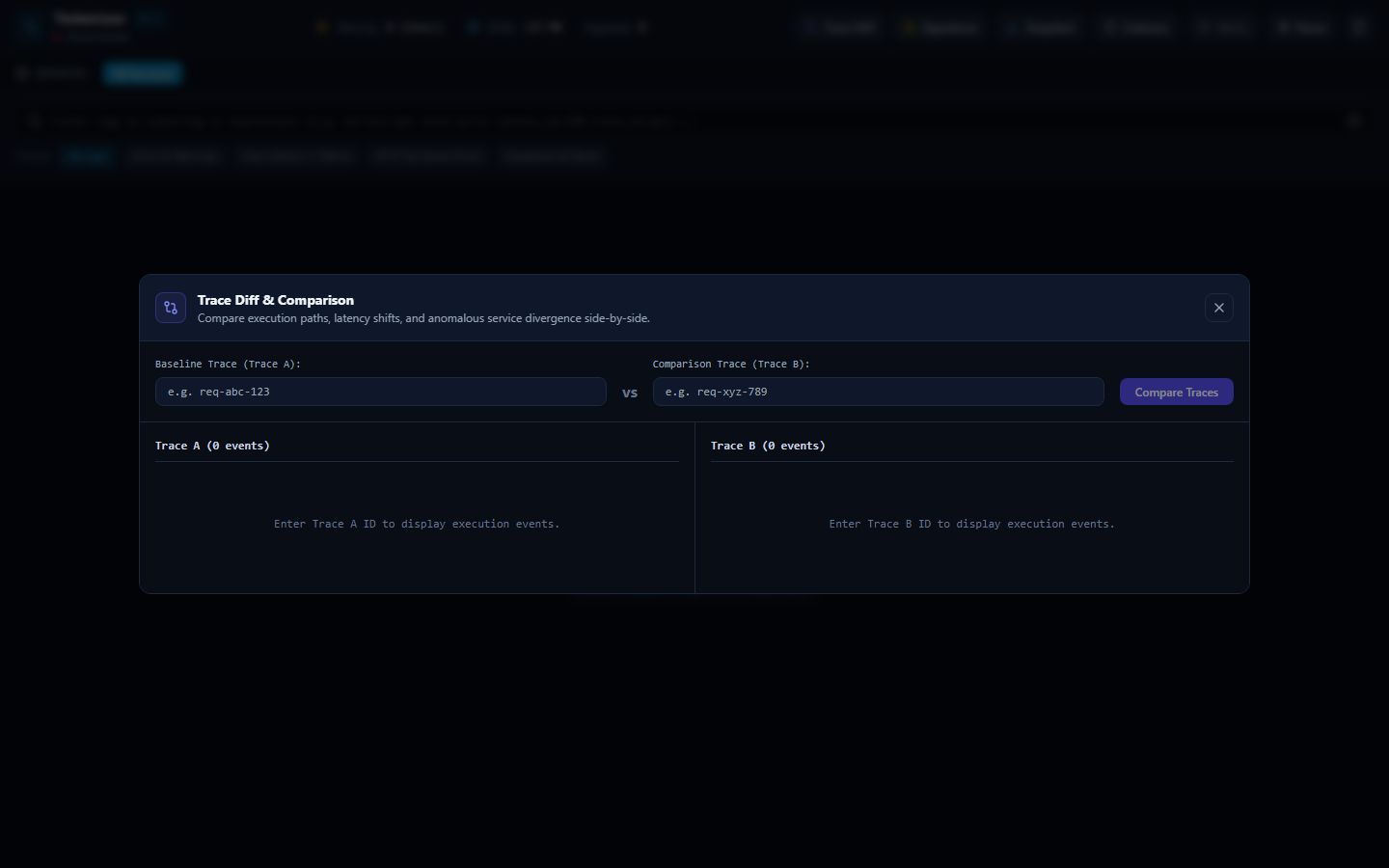Click the "Compare execution paths" subtitle text

tap(423, 318)
